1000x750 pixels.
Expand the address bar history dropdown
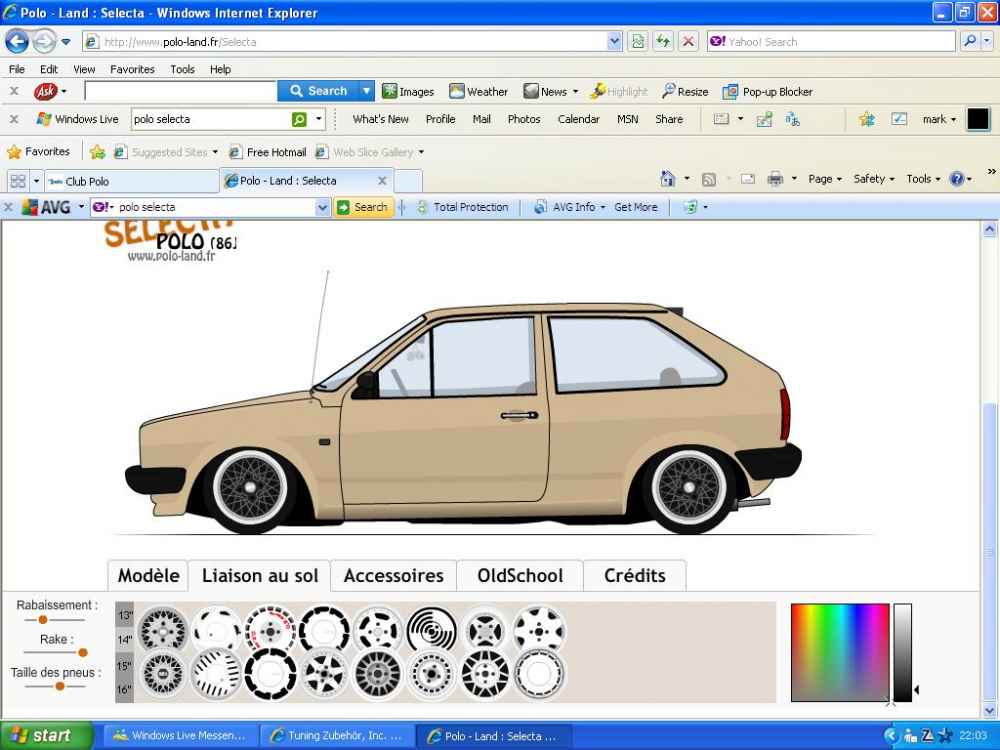[614, 41]
